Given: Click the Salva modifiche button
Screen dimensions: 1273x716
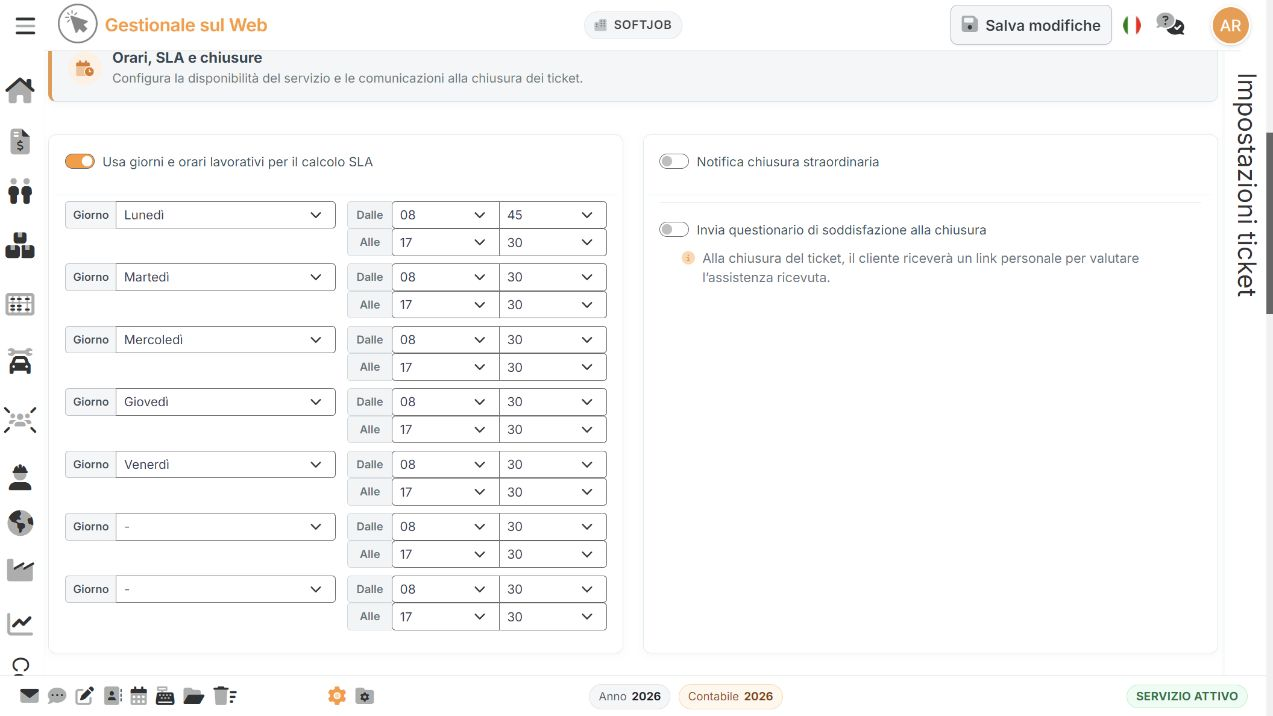Looking at the screenshot, I should click(1031, 26).
